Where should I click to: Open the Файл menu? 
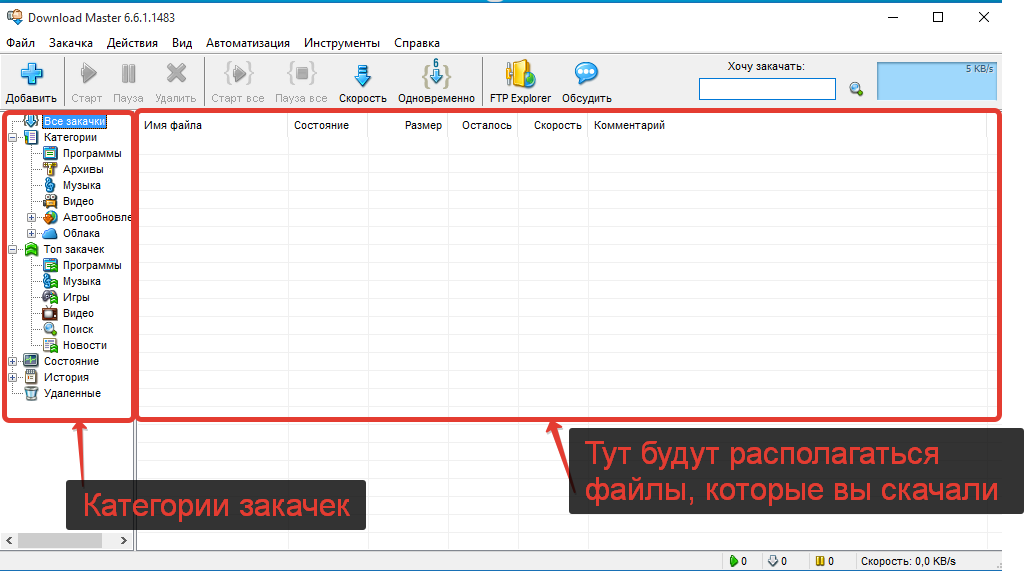(20, 43)
